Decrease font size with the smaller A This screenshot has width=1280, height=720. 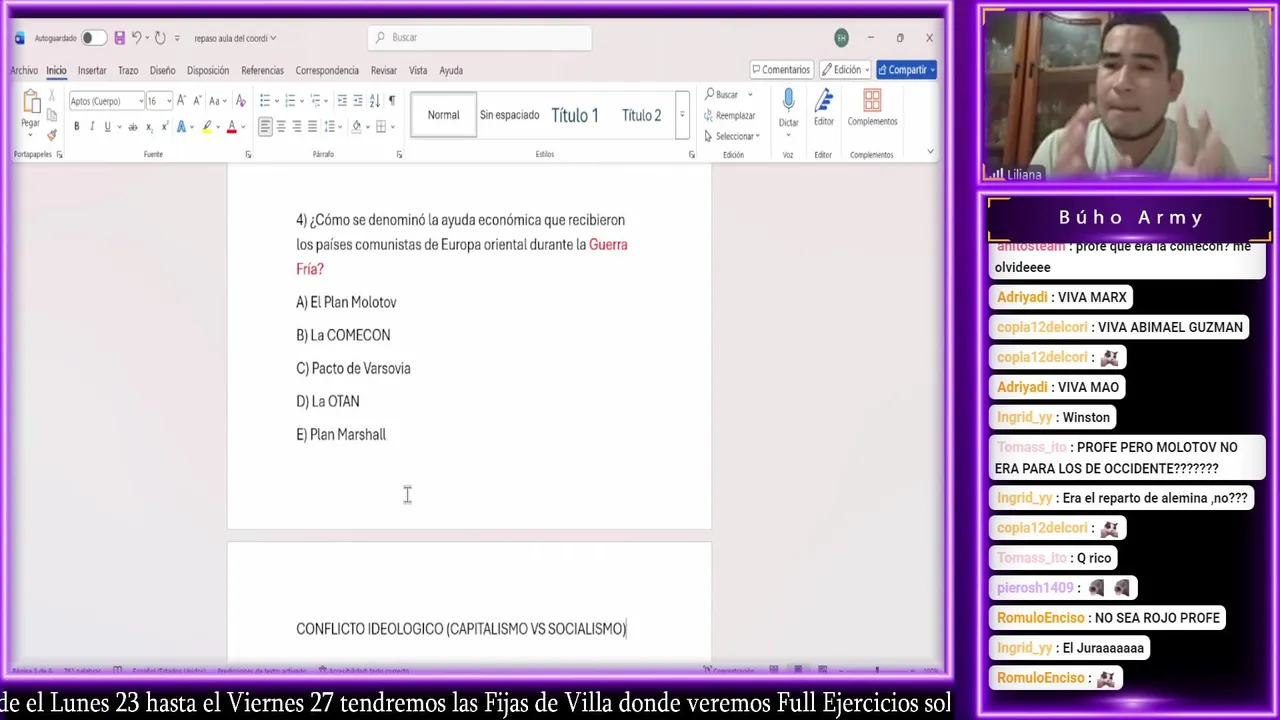coord(197,101)
